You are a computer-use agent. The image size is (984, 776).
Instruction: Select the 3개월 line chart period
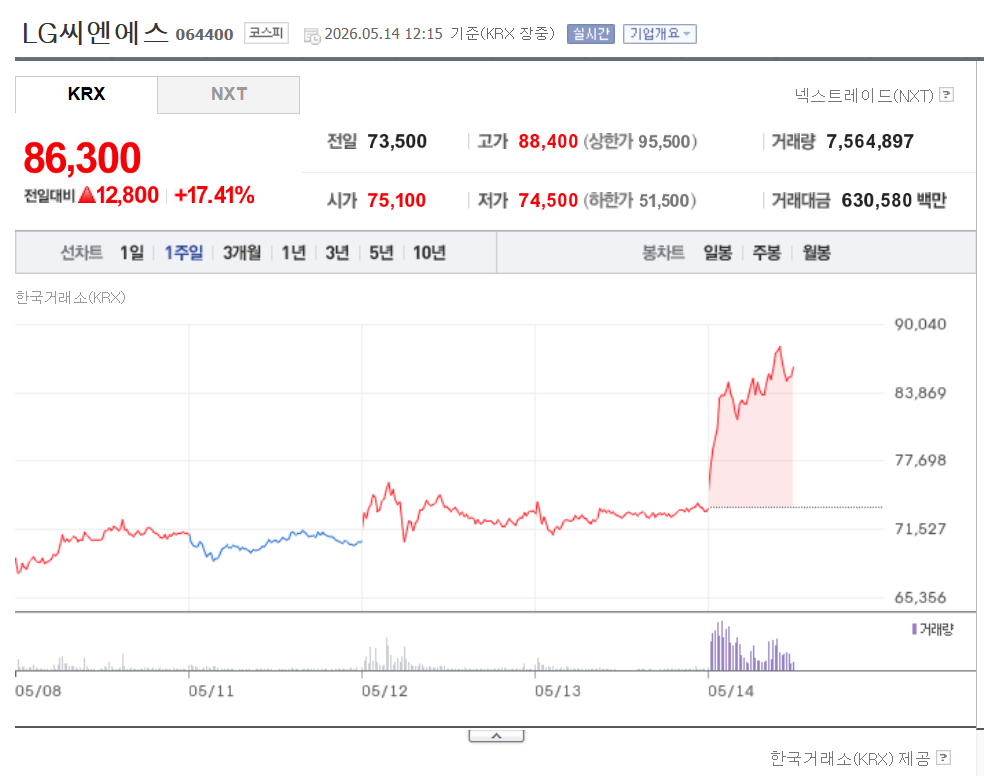242,253
